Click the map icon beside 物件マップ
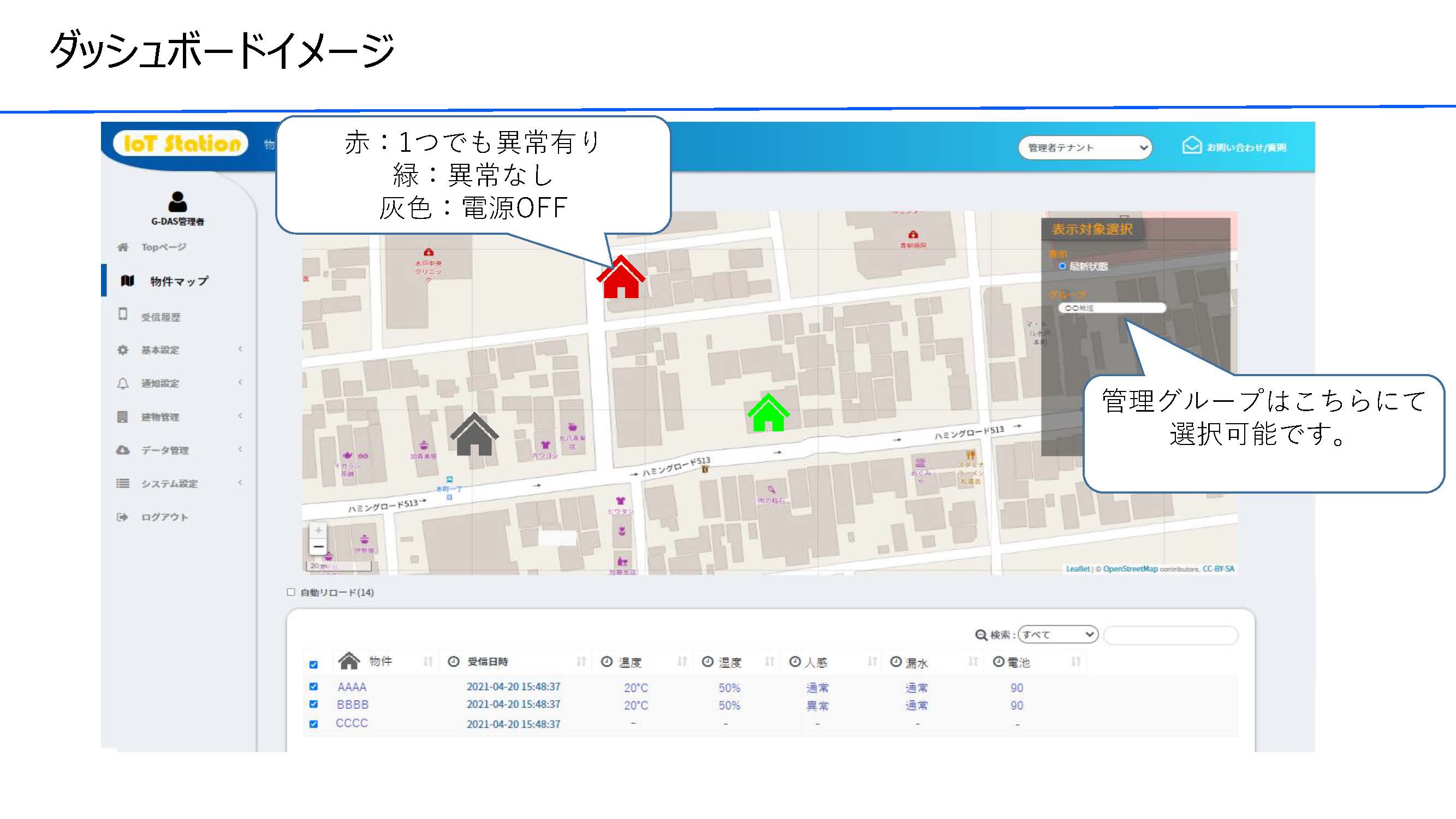The image size is (1456, 819). [128, 280]
